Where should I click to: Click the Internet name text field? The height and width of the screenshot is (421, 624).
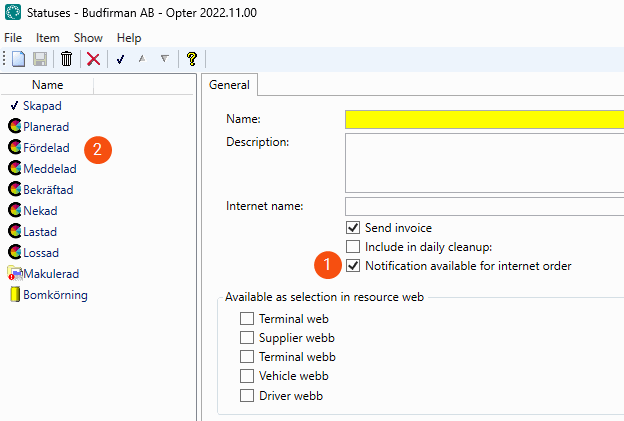click(484, 207)
